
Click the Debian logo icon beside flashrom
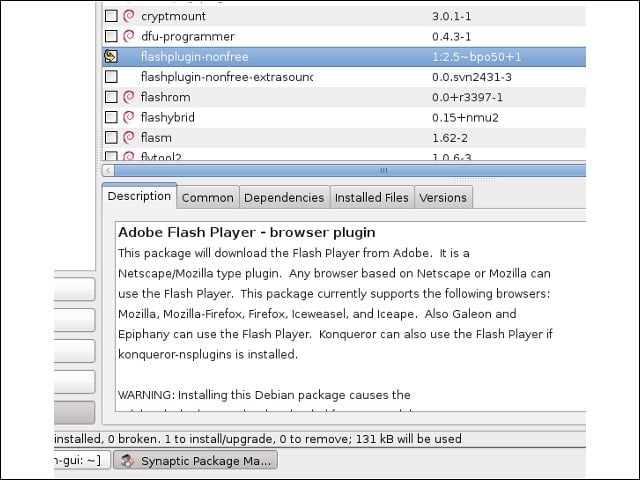pos(129,97)
